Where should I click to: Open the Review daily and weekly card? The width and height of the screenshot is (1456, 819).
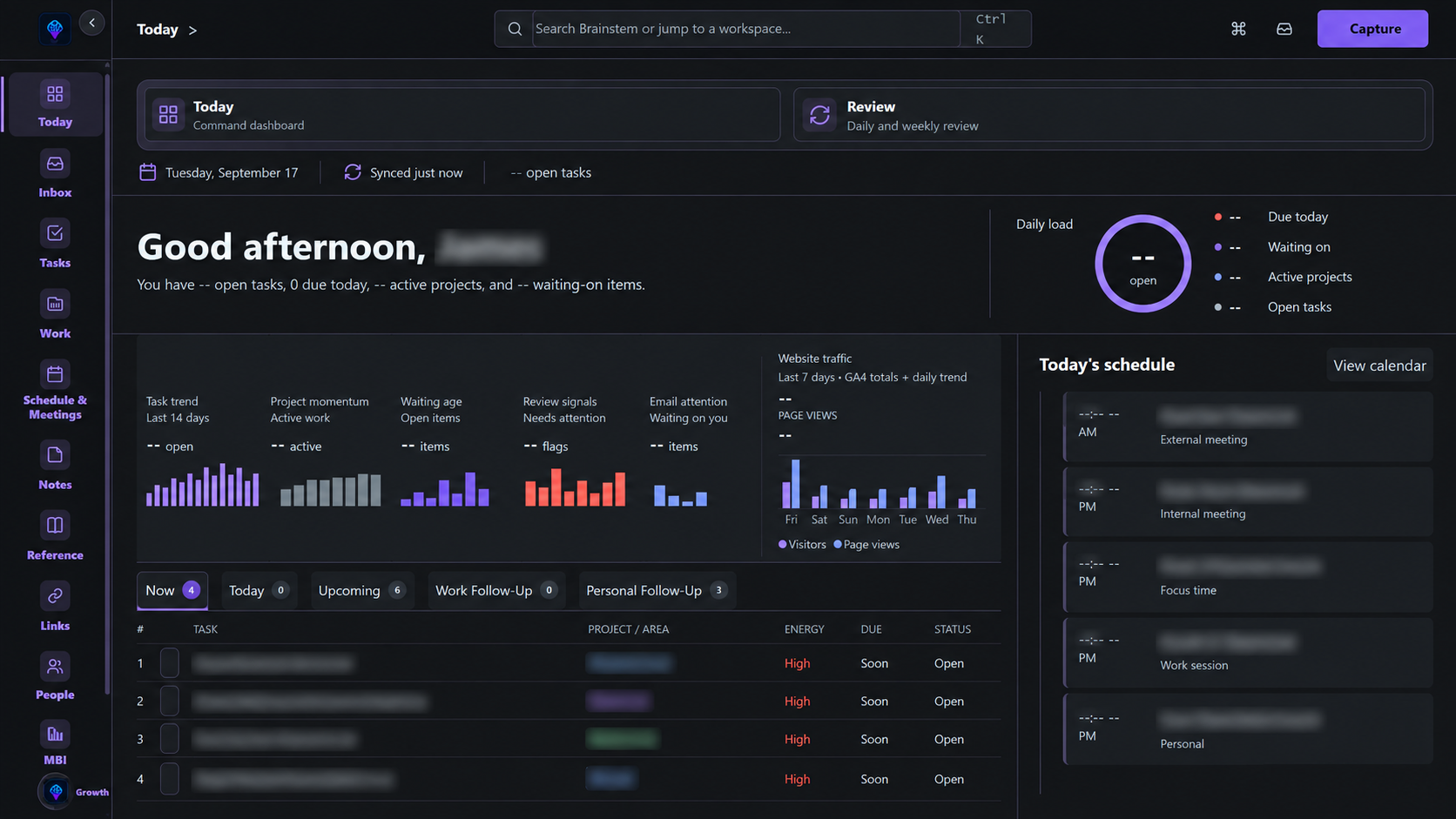pyautogui.click(x=1109, y=115)
